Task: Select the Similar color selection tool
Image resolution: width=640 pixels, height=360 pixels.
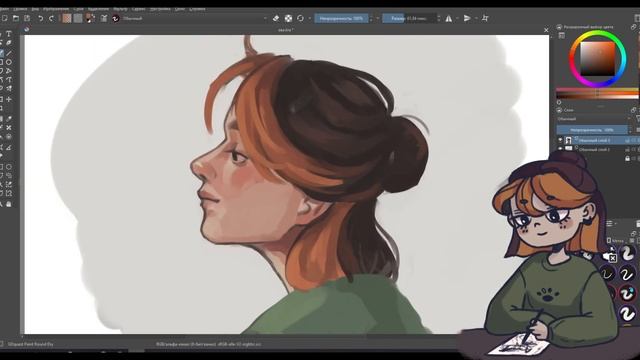Action: click(x=9, y=184)
